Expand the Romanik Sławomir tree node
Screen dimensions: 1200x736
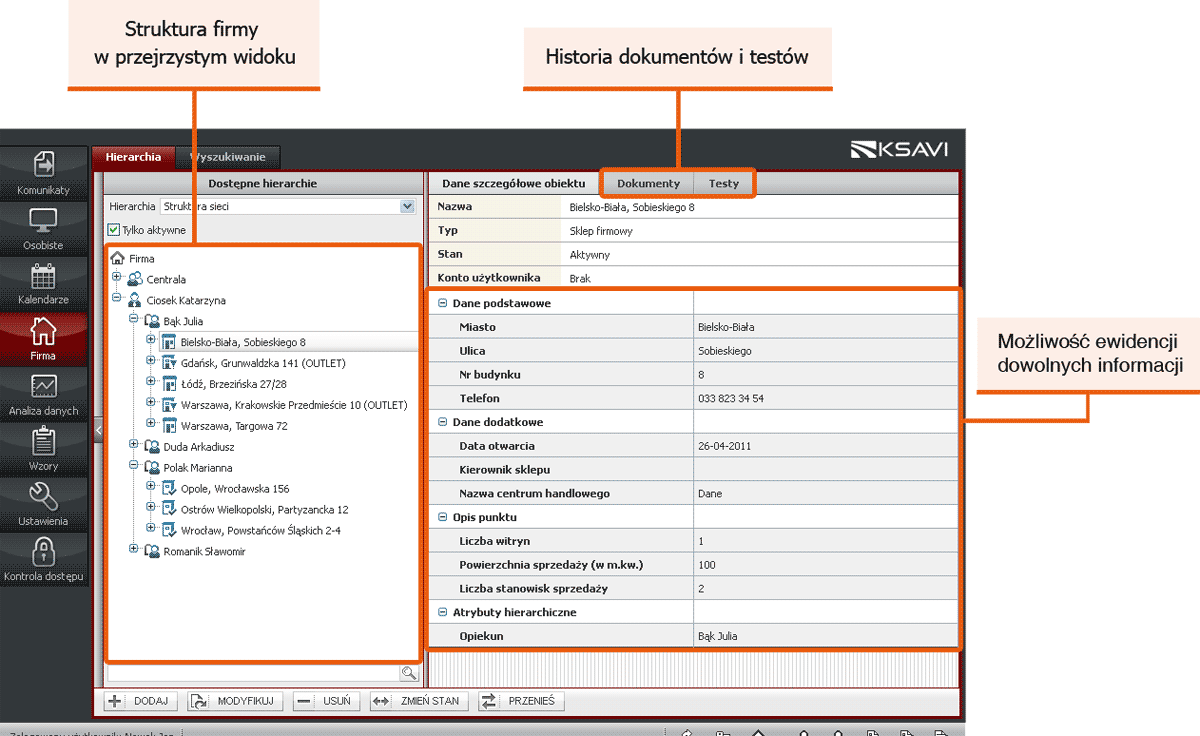(134, 549)
